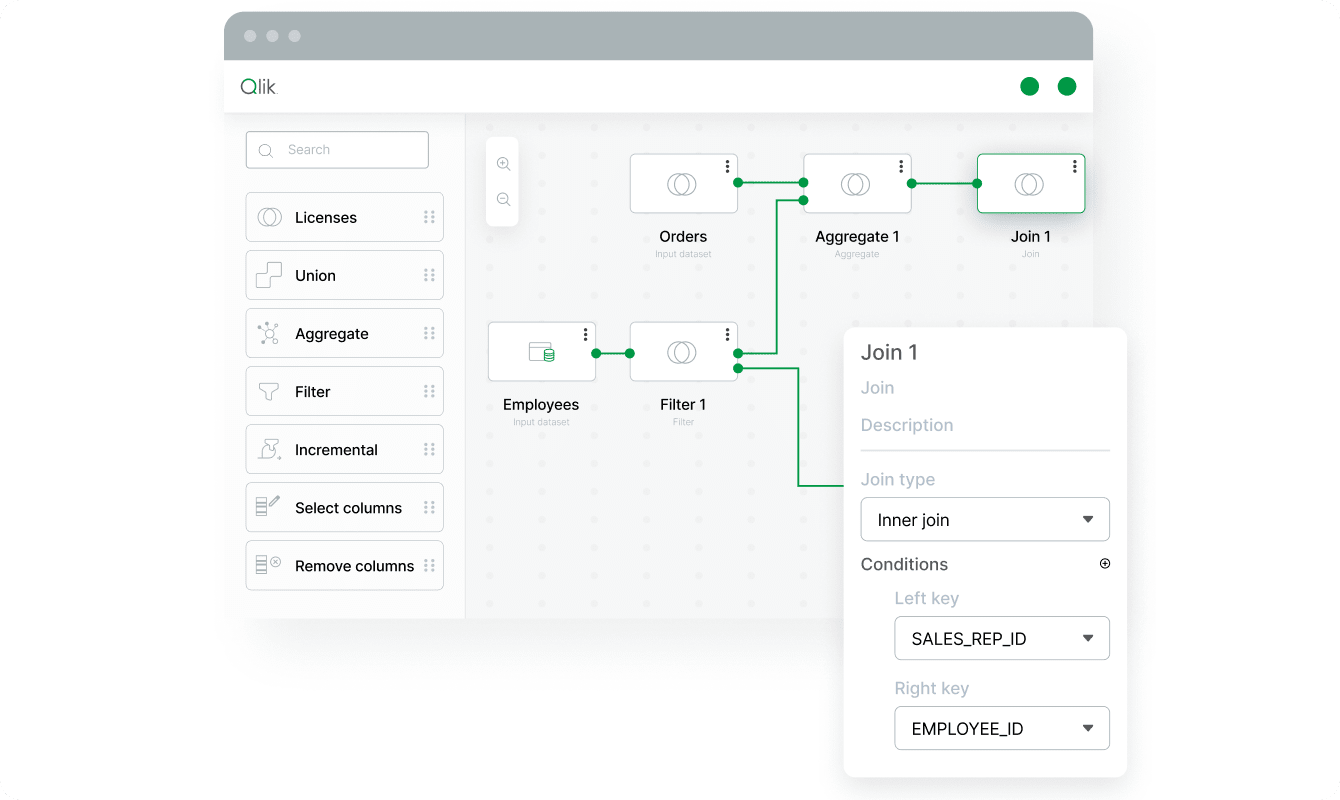The width and height of the screenshot is (1340, 800).
Task: Select the Incremental transform icon in sidebar
Action: [268, 449]
